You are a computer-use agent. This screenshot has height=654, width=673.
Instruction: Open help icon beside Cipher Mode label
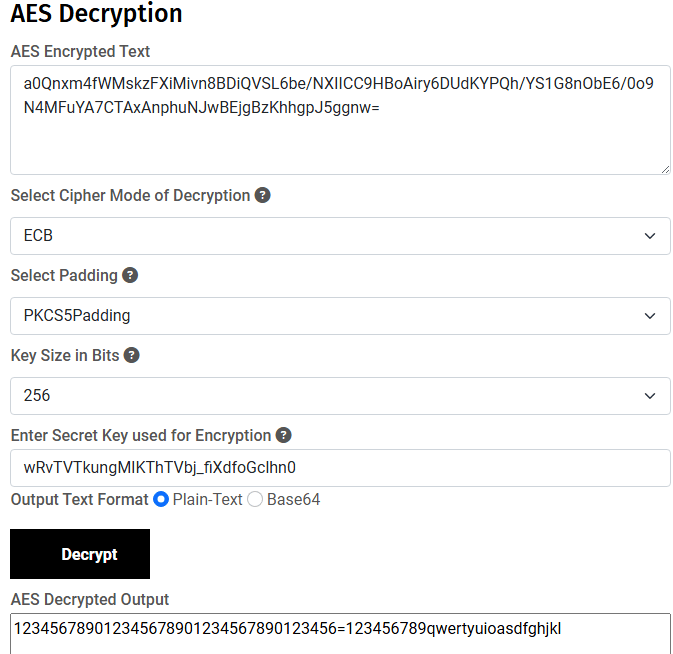[x=262, y=195]
